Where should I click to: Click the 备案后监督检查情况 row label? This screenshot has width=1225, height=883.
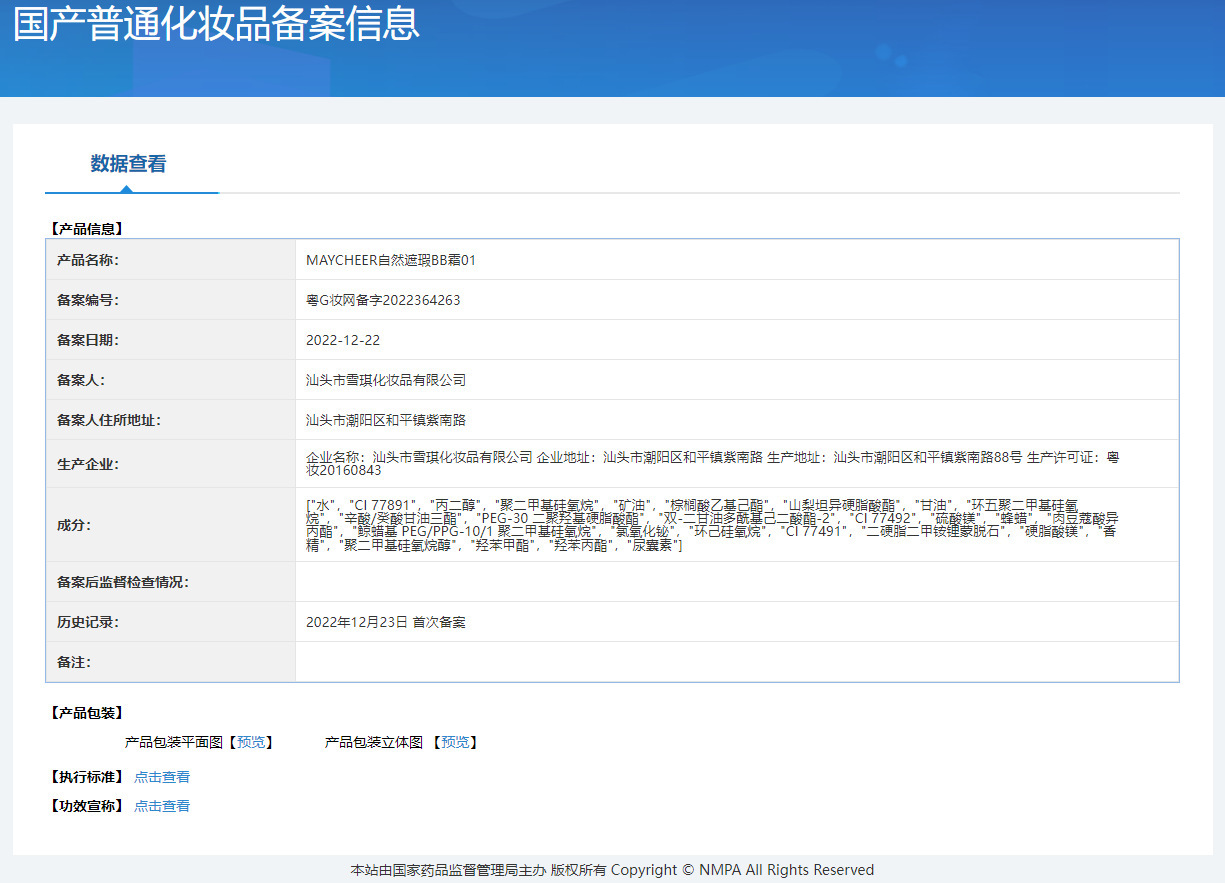[x=123, y=582]
